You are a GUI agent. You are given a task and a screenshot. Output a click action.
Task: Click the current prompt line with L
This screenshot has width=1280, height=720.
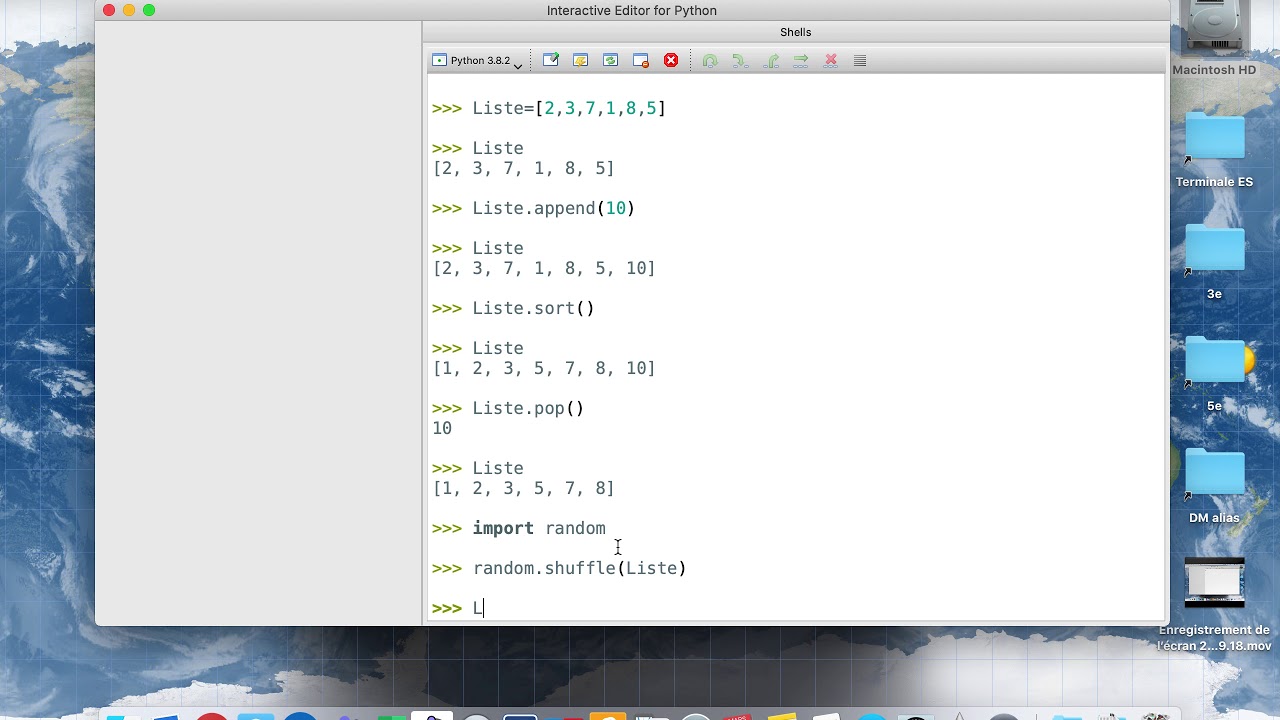click(x=458, y=608)
